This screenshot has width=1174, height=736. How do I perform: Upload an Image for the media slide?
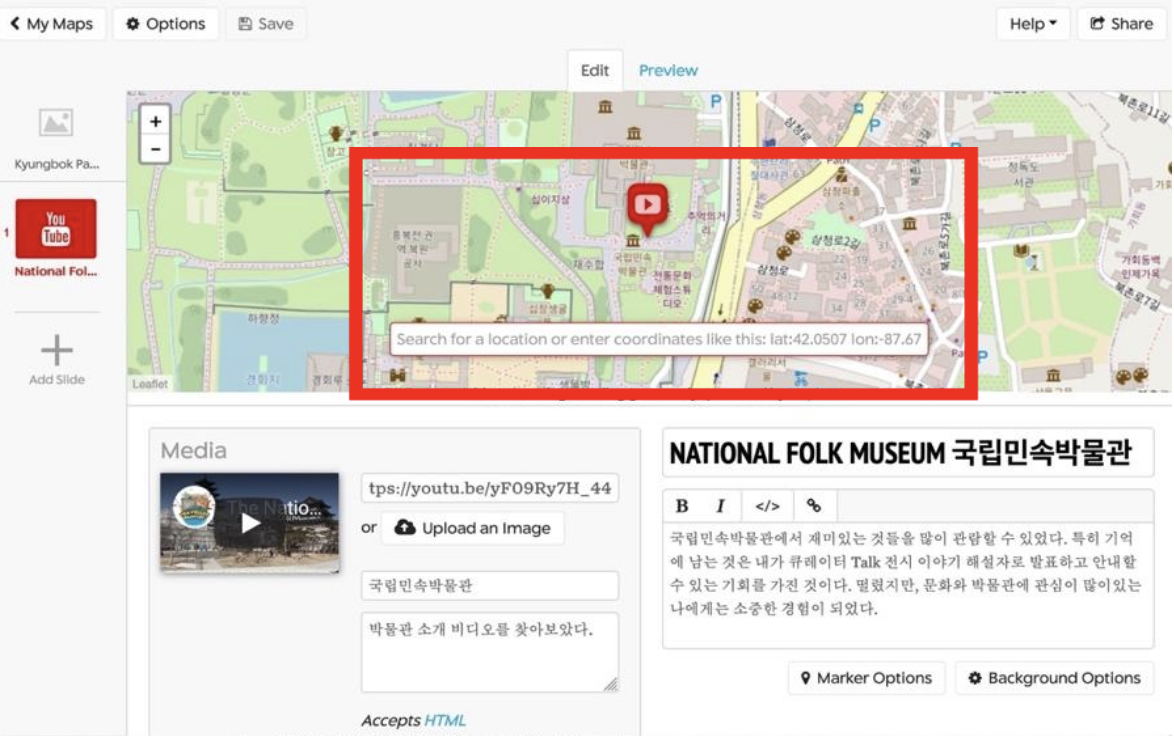pos(472,527)
